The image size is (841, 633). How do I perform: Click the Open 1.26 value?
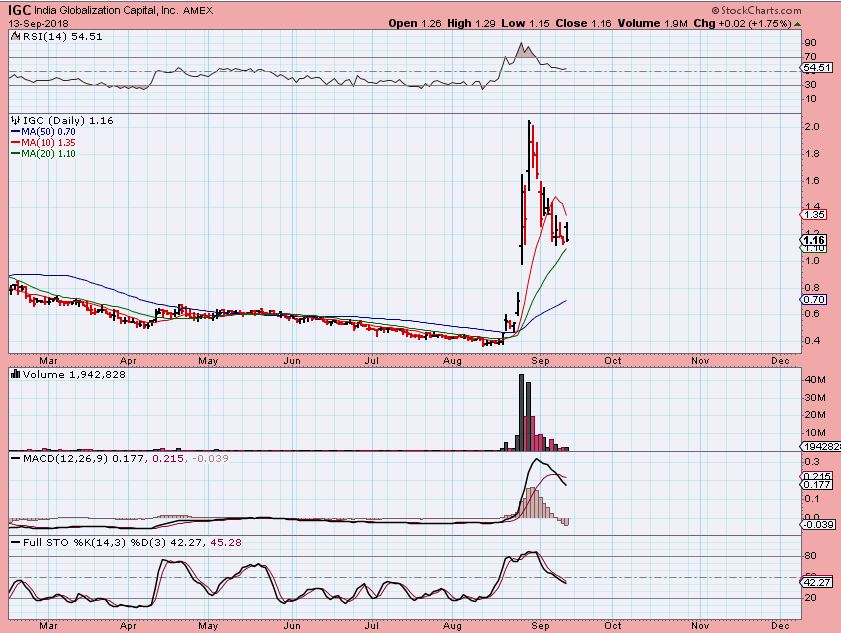point(415,24)
